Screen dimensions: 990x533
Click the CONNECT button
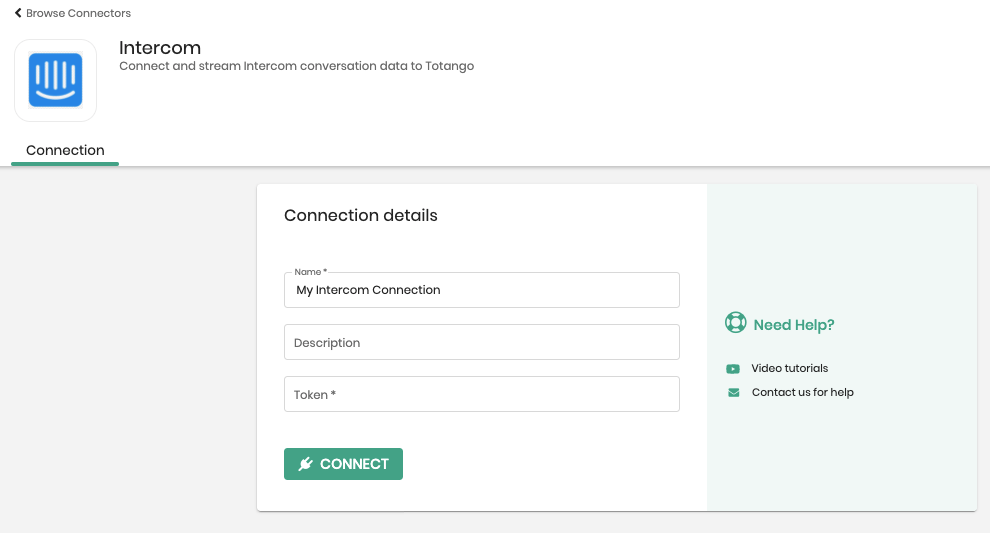(343, 464)
